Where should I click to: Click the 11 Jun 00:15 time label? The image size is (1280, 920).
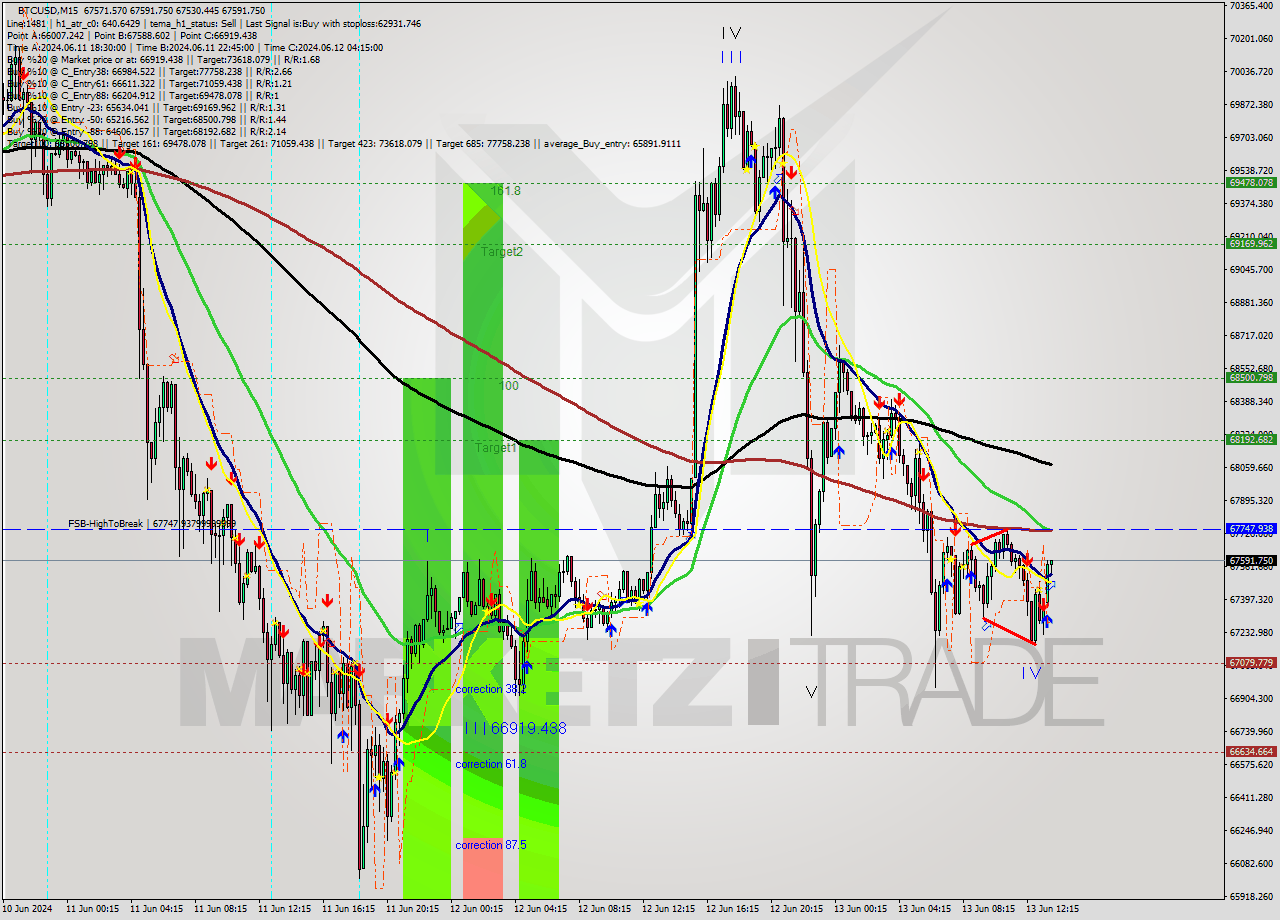point(92,910)
